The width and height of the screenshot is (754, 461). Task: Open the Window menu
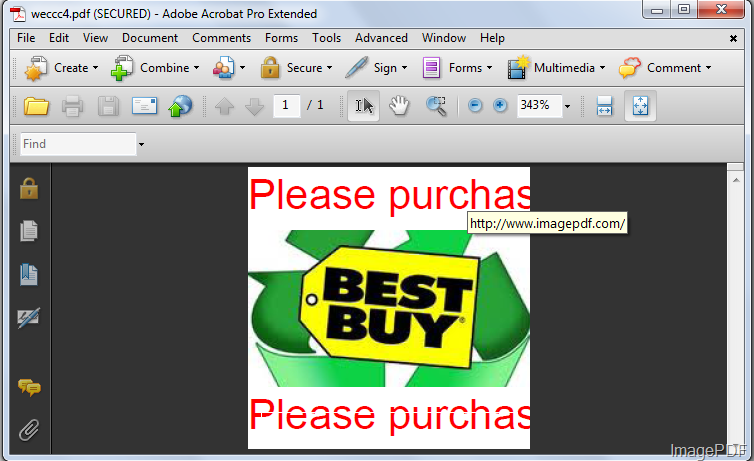click(x=443, y=38)
